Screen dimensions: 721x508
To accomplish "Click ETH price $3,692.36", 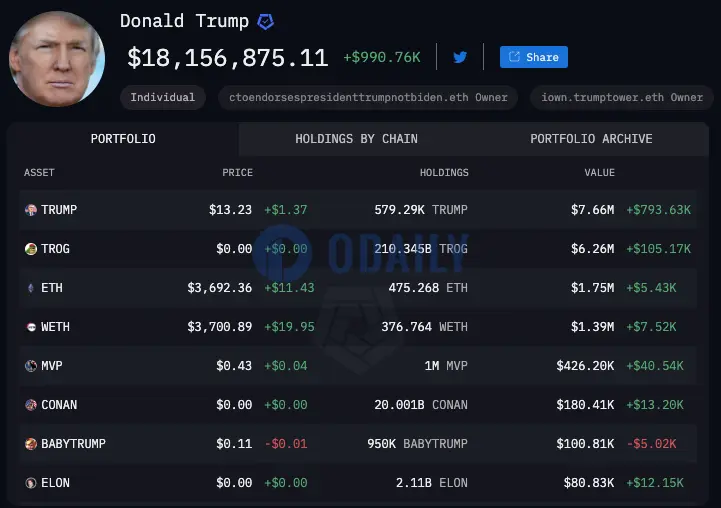I will (x=220, y=288).
